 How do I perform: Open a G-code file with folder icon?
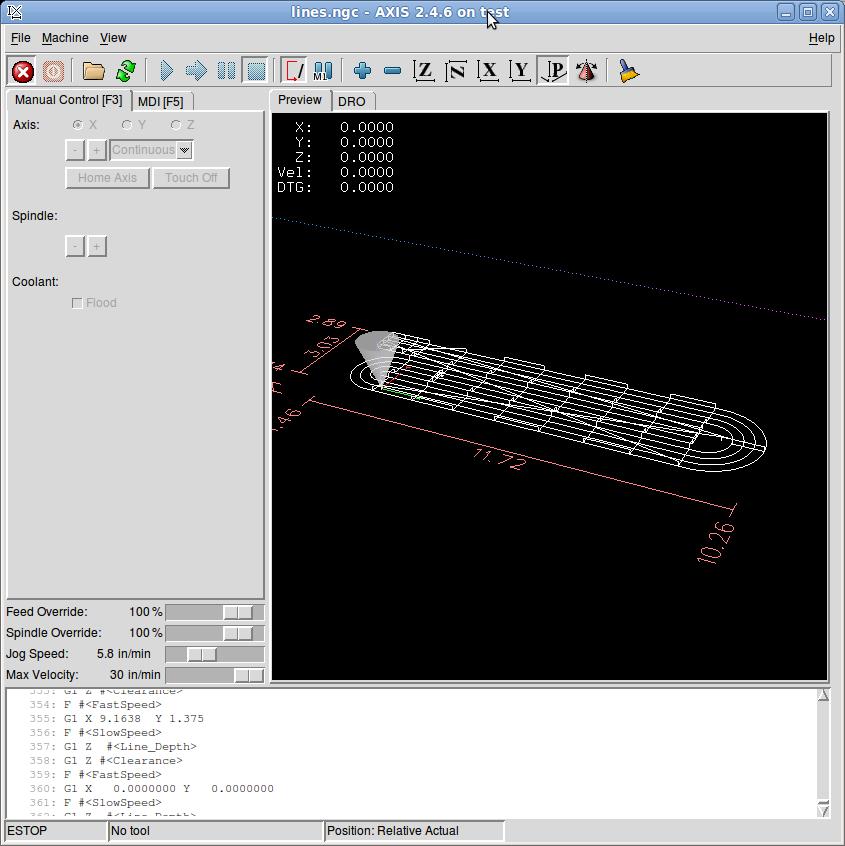click(x=94, y=71)
